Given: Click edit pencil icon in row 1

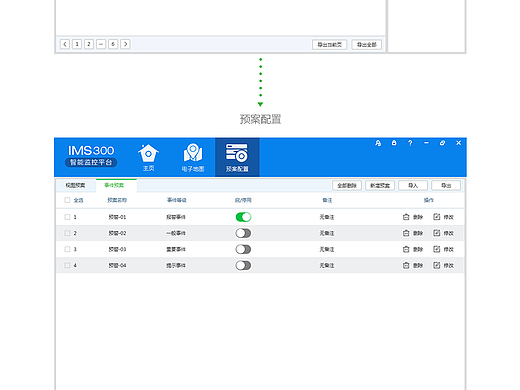Looking at the screenshot, I should (x=437, y=217).
